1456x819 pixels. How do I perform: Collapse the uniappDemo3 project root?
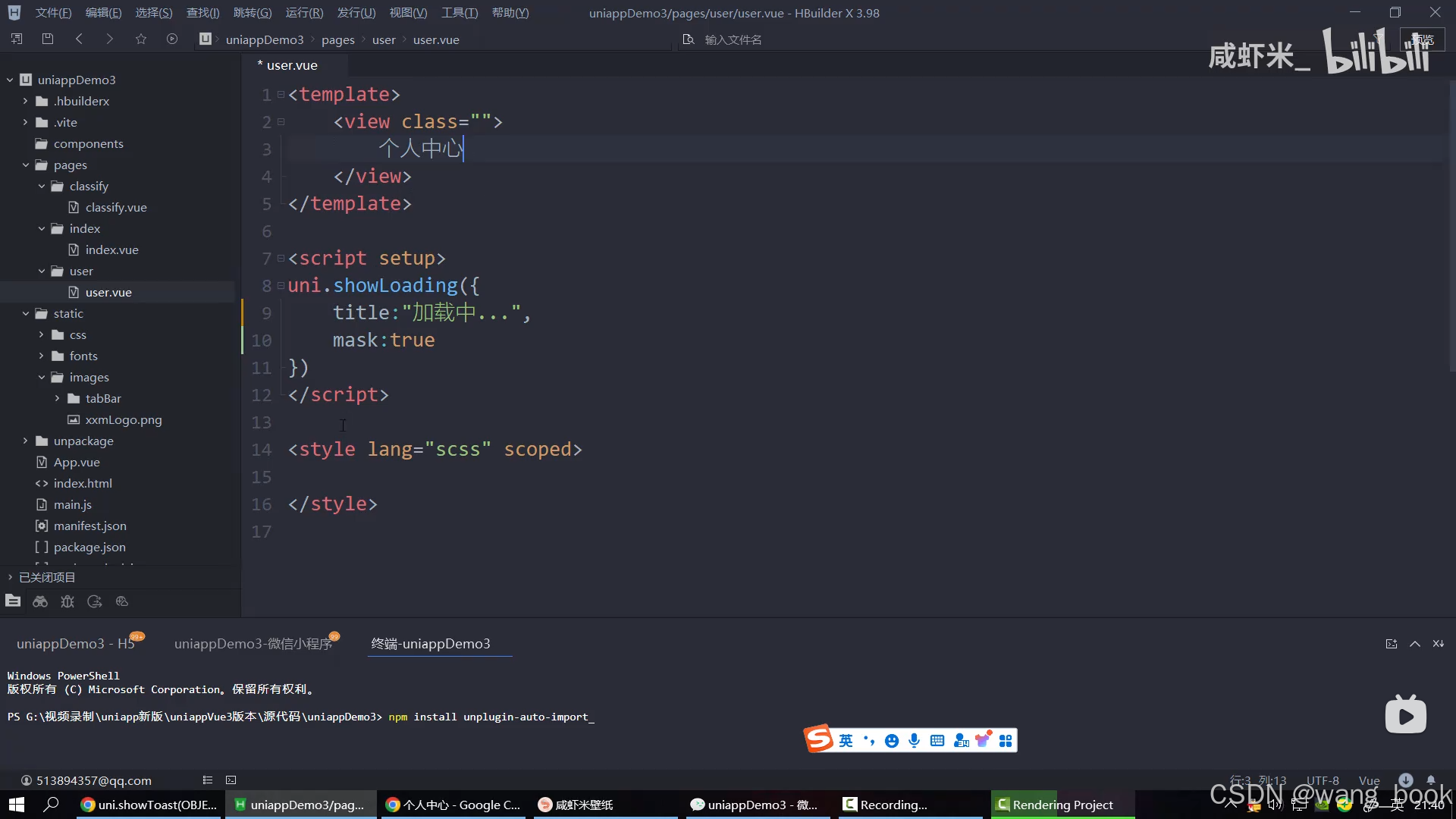10,80
